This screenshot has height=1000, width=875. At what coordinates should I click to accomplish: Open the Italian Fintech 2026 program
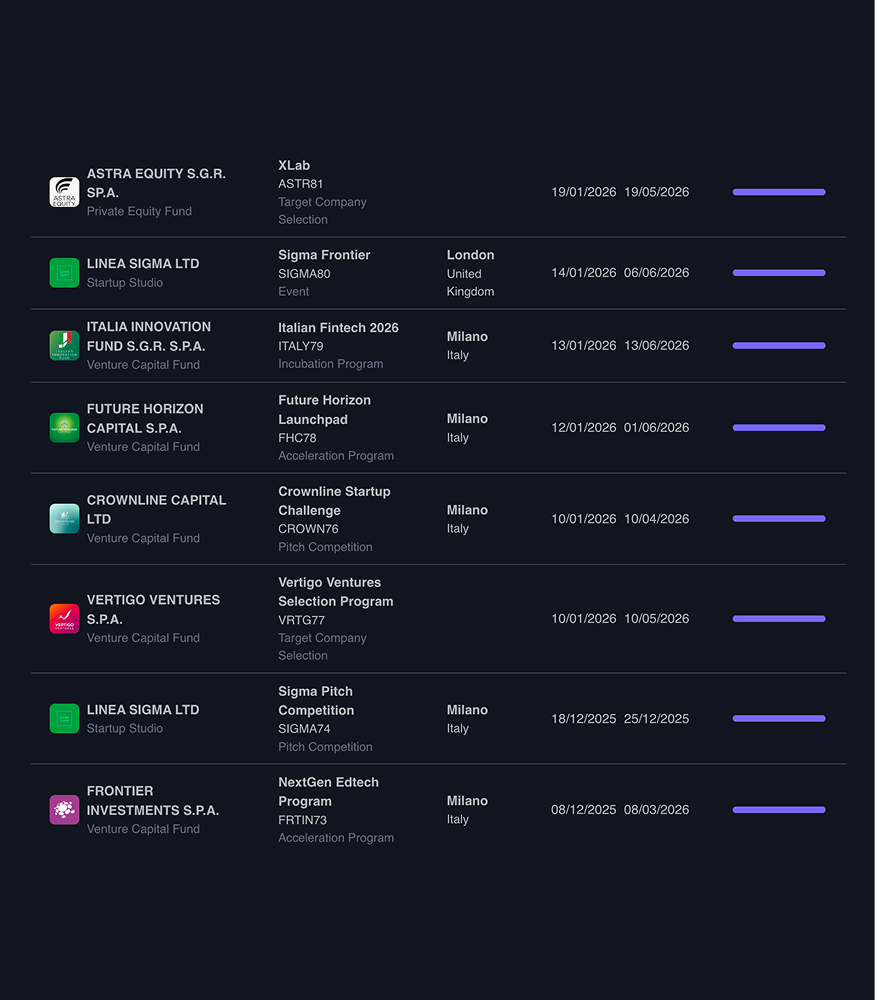point(338,328)
